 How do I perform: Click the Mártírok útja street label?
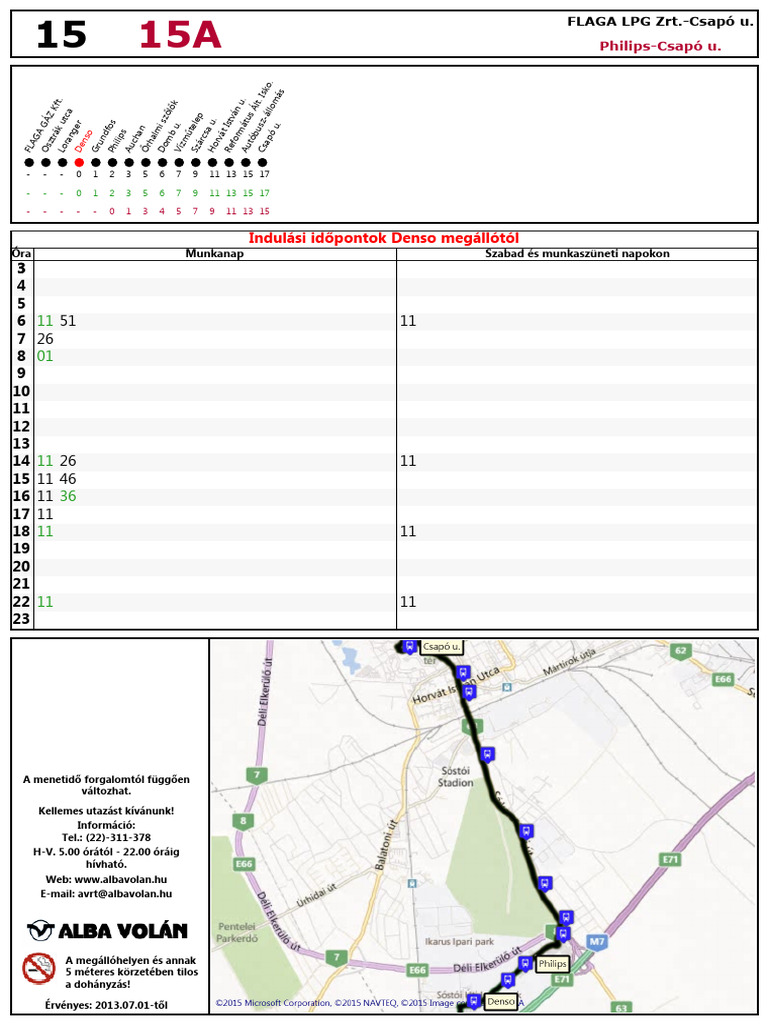click(569, 661)
